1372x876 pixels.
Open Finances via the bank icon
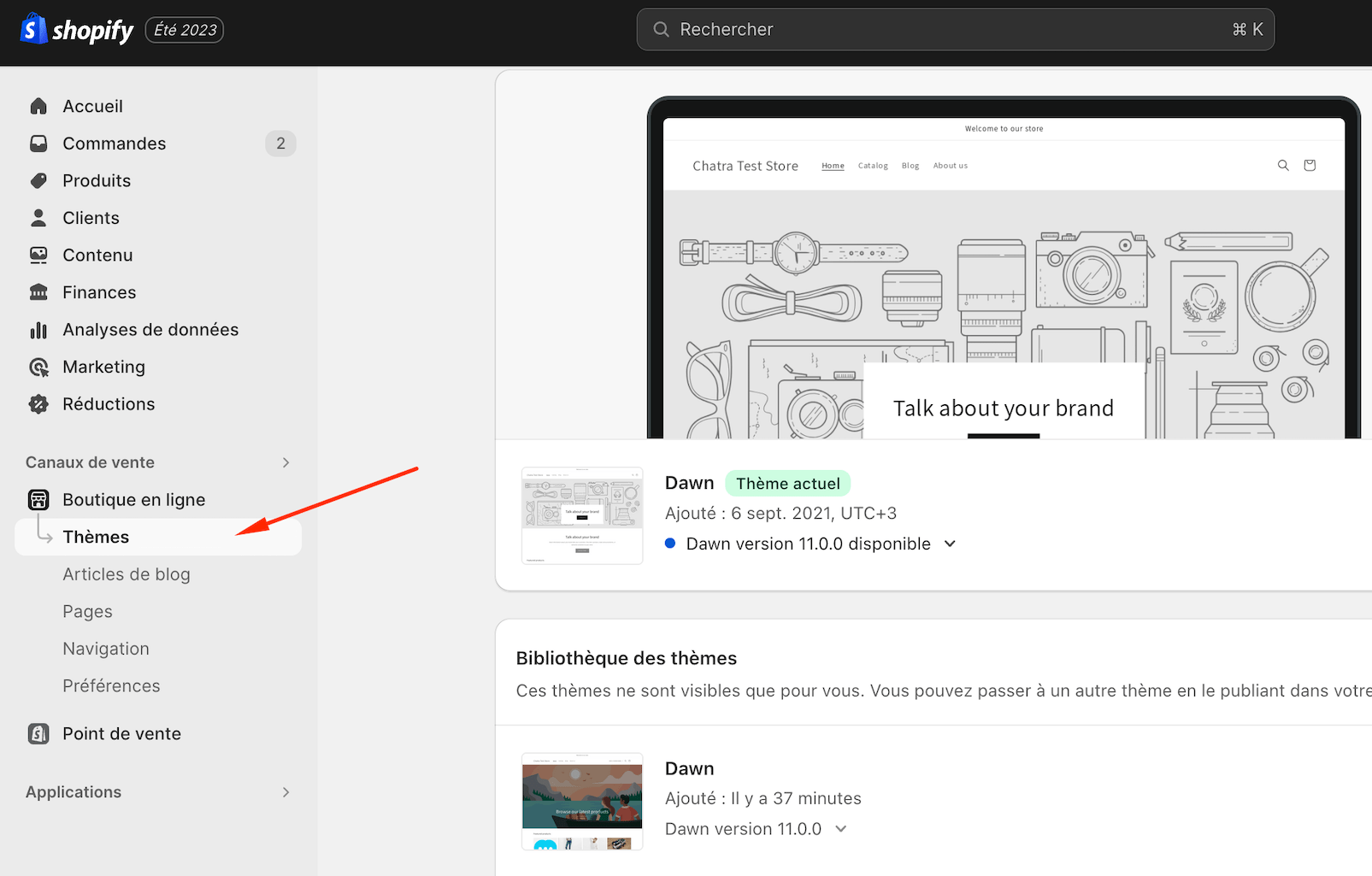coord(38,292)
